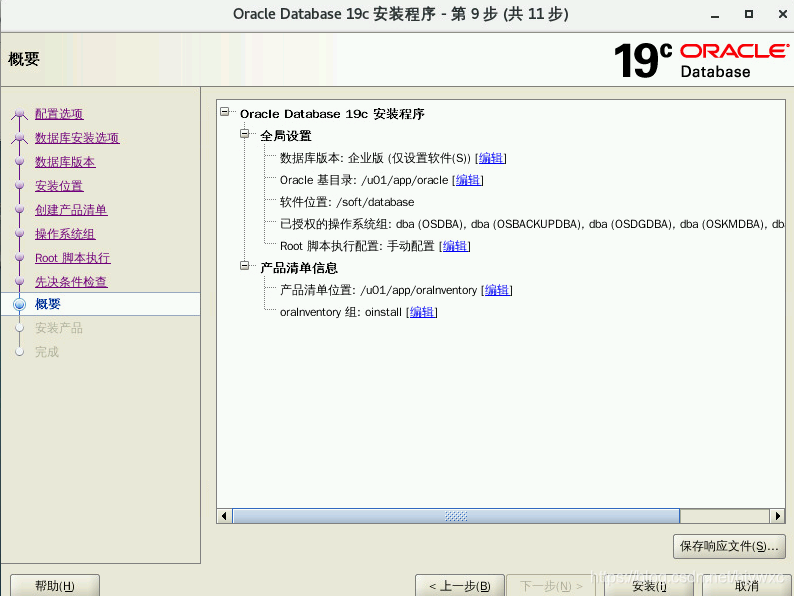The width and height of the screenshot is (794, 596).
Task: Select 已授权的操作系统组 row
Action: pos(531,224)
